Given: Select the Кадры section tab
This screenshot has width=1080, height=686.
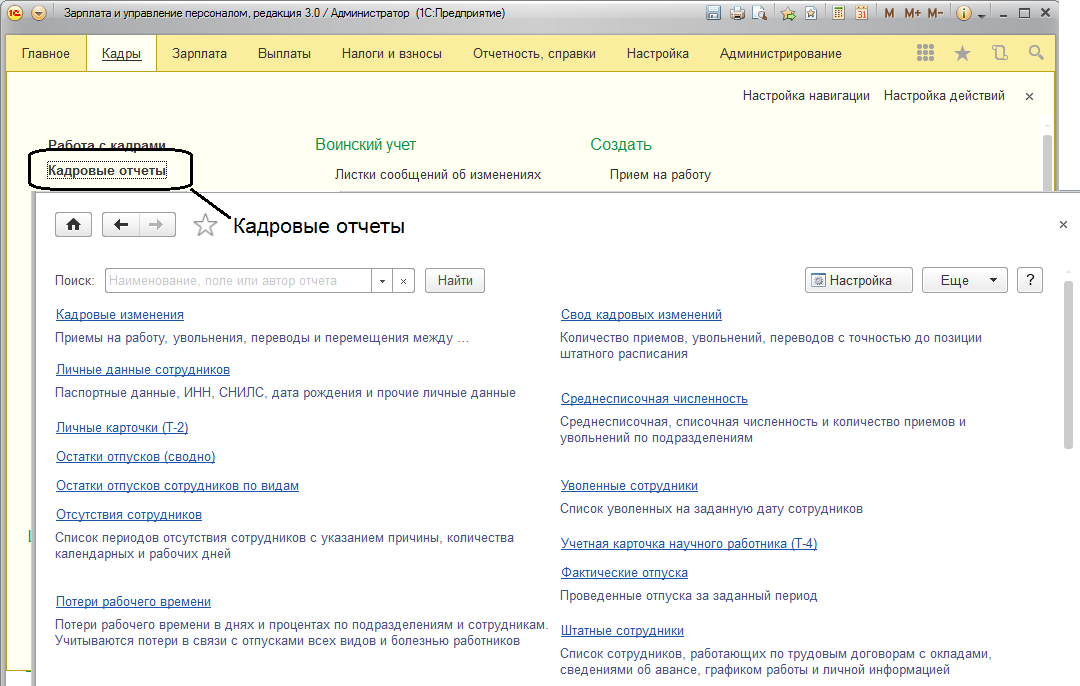Looking at the screenshot, I should (x=121, y=54).
